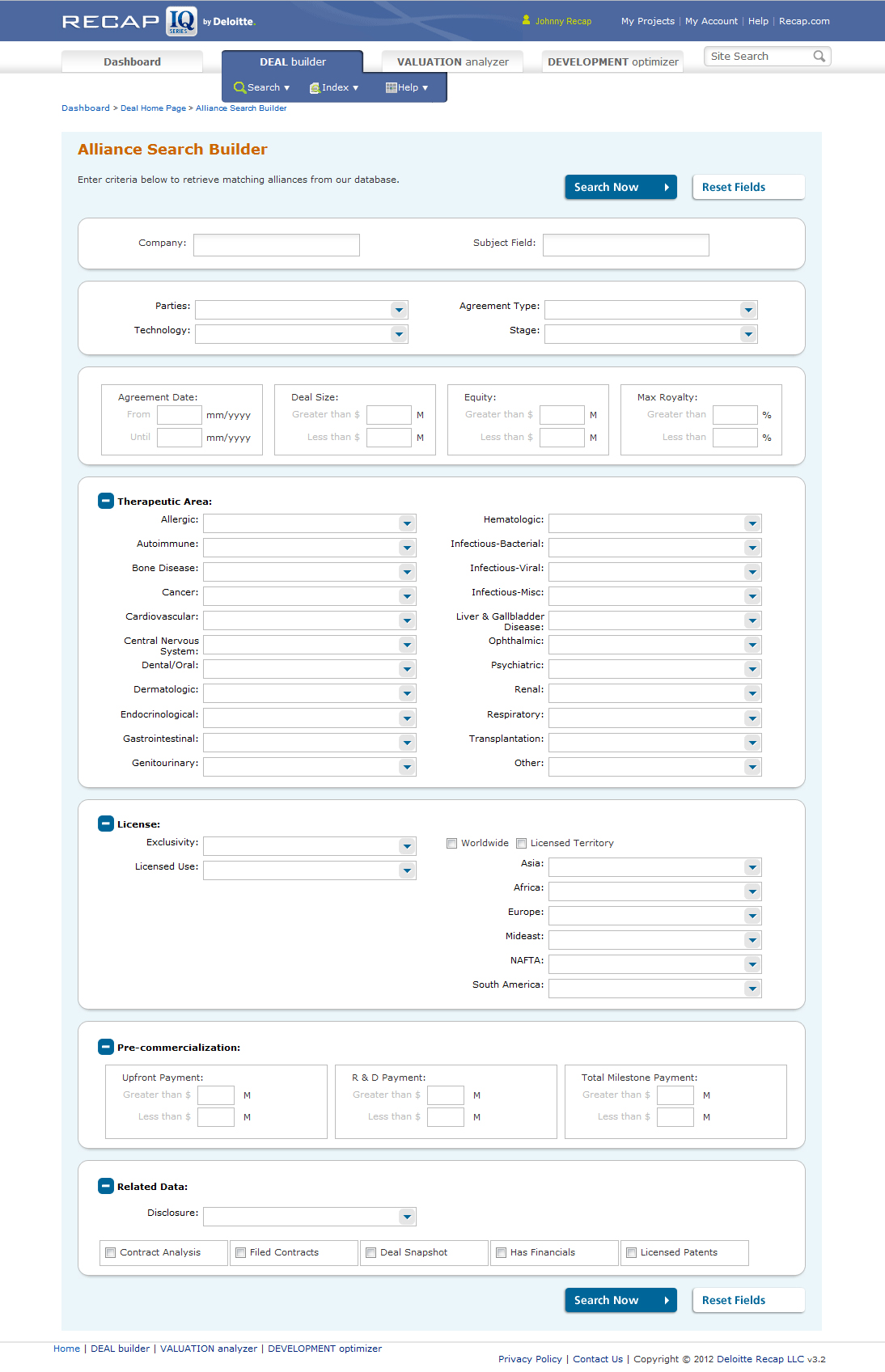The height and width of the screenshot is (1372, 885).
Task: Click into the Company text field
Action: tap(277, 245)
